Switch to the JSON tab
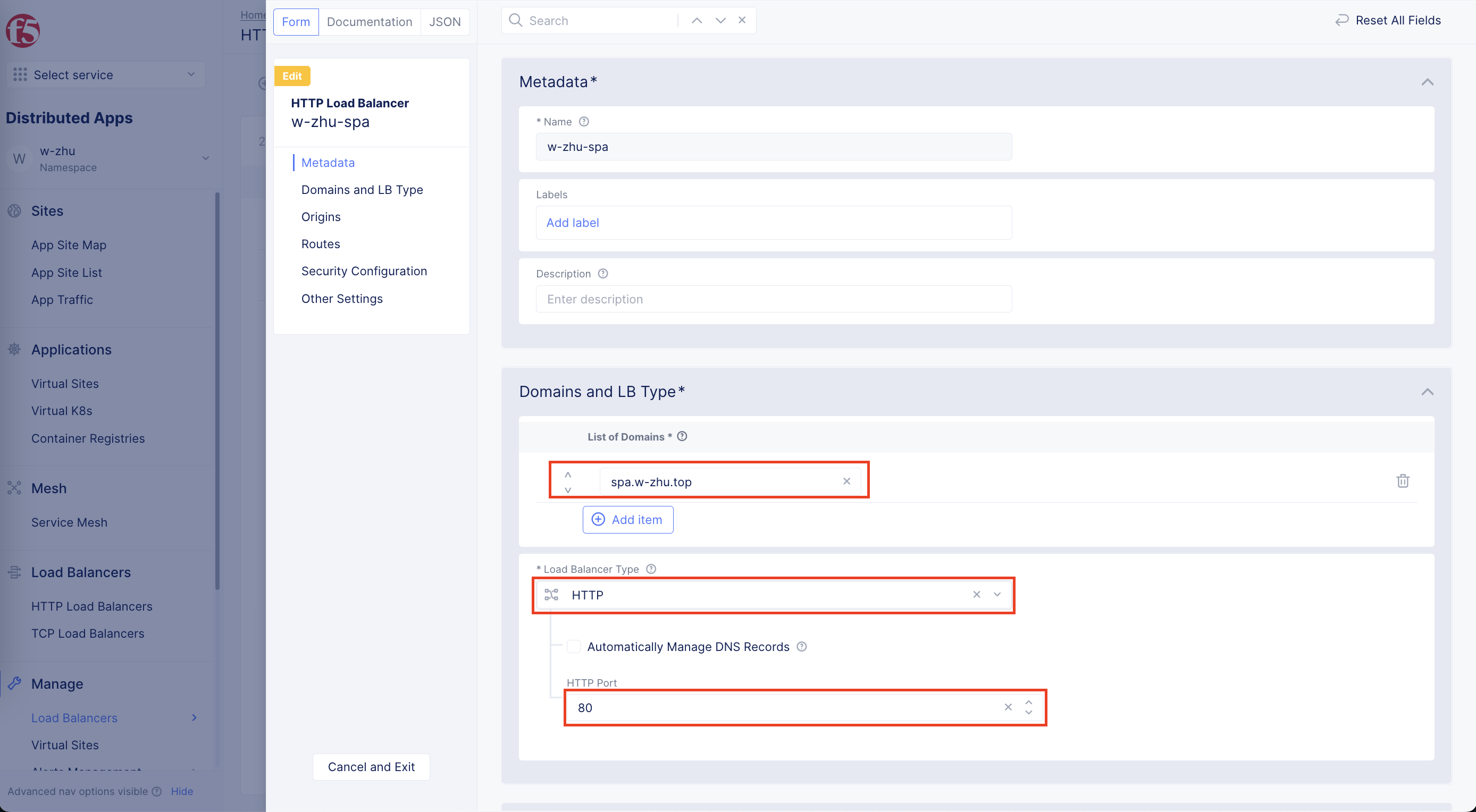This screenshot has height=812, width=1476. 445,22
